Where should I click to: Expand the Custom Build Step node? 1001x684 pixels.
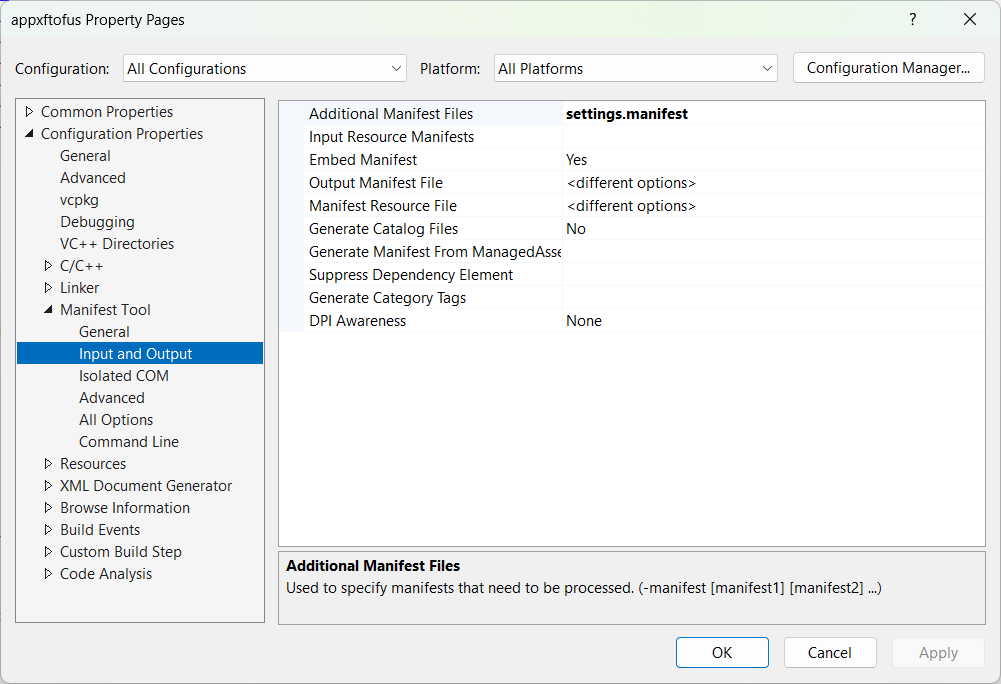tap(49, 552)
